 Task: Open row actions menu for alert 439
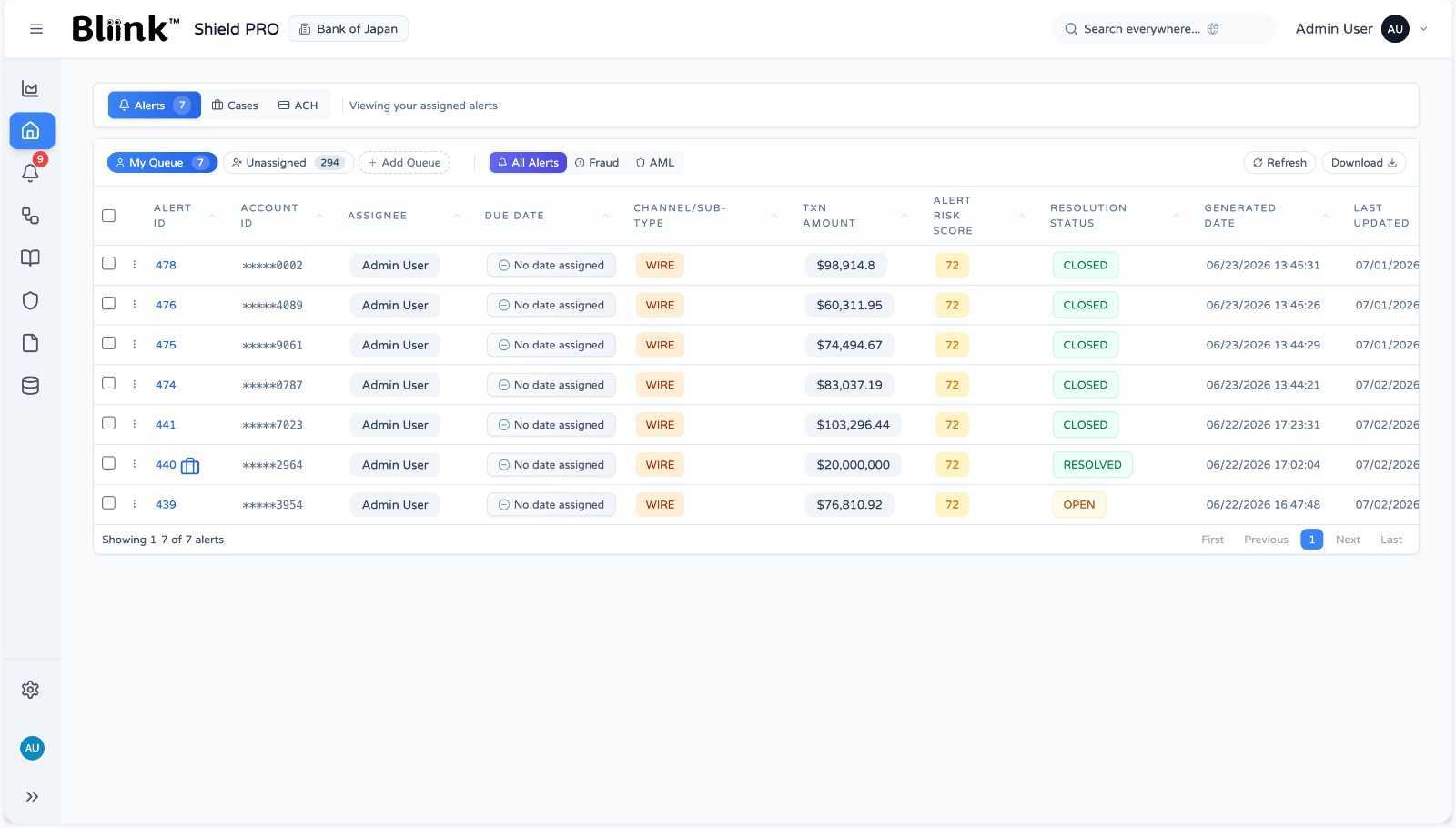135,504
